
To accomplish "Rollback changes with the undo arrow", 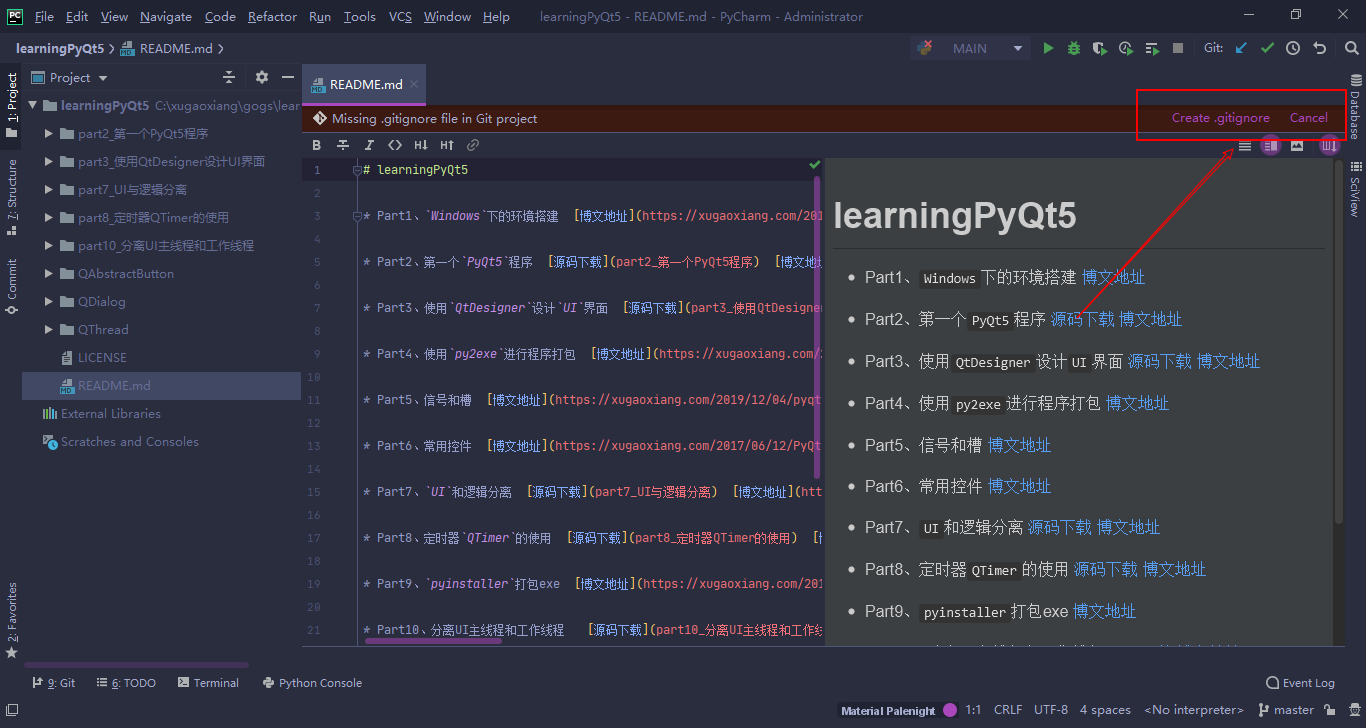I will tap(1319, 48).
